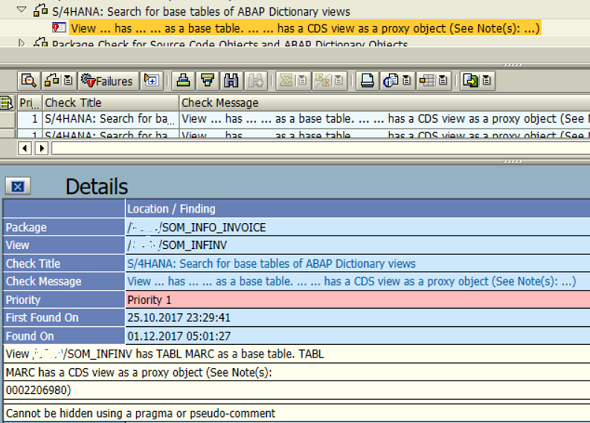
Task: Click the Views icon with globe
Action: 391,81
